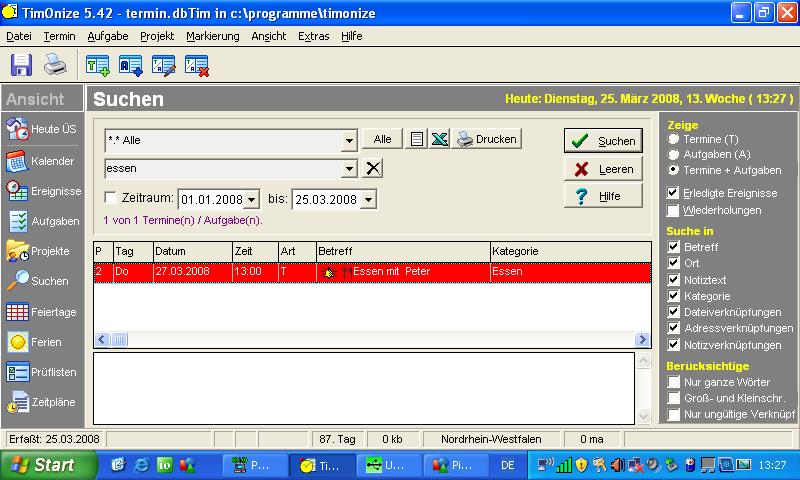This screenshot has width=800, height=480.
Task: Open the Projekte sidebar view
Action: pyautogui.click(x=40, y=251)
